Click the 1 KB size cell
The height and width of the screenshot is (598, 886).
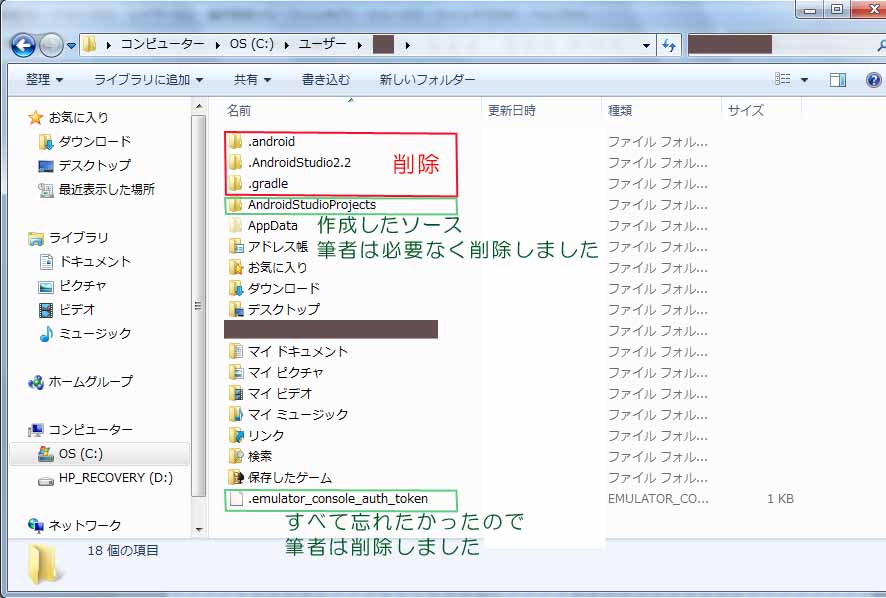pyautogui.click(x=780, y=499)
